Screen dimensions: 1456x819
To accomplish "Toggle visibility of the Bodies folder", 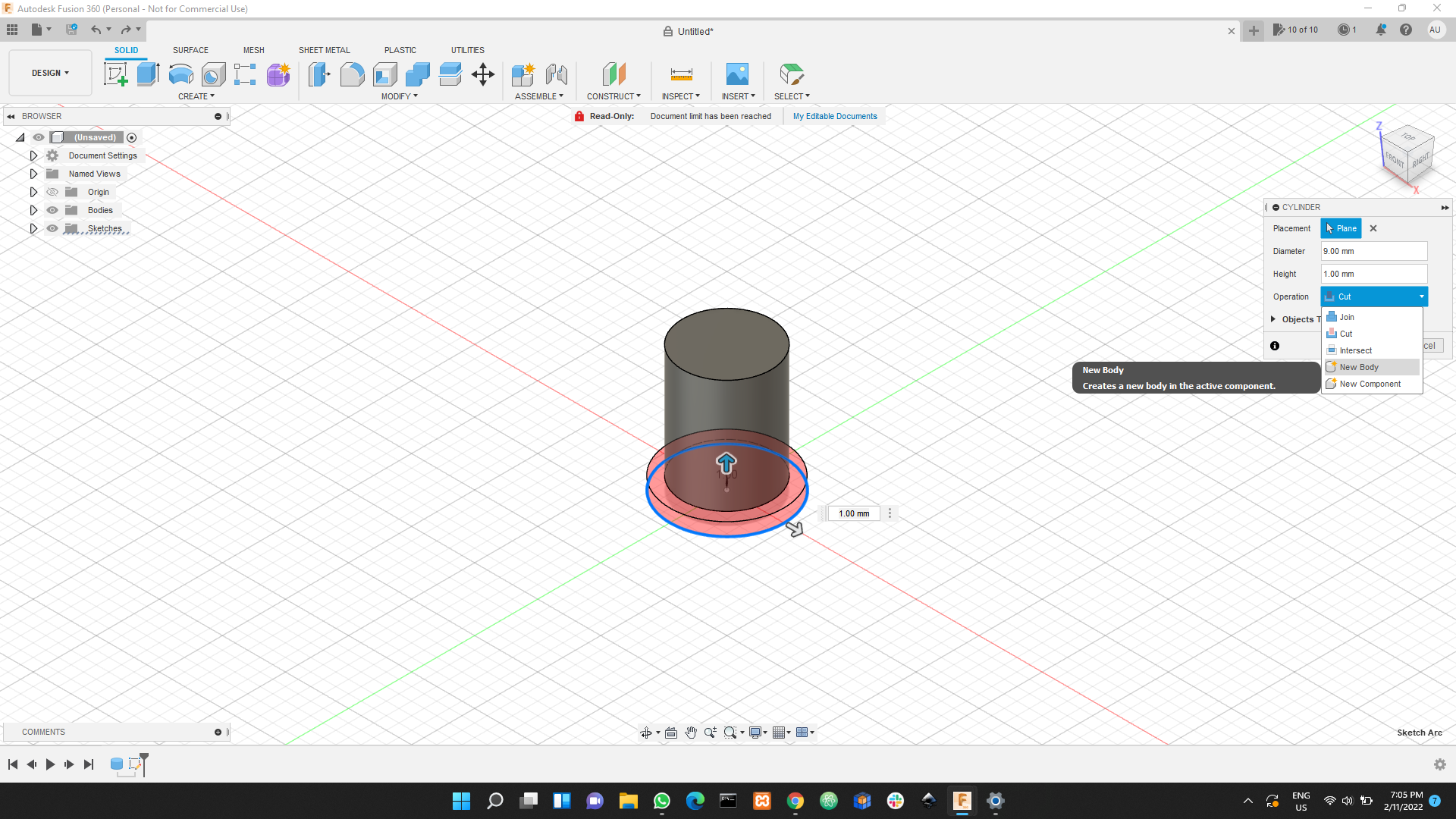I will click(x=52, y=210).
